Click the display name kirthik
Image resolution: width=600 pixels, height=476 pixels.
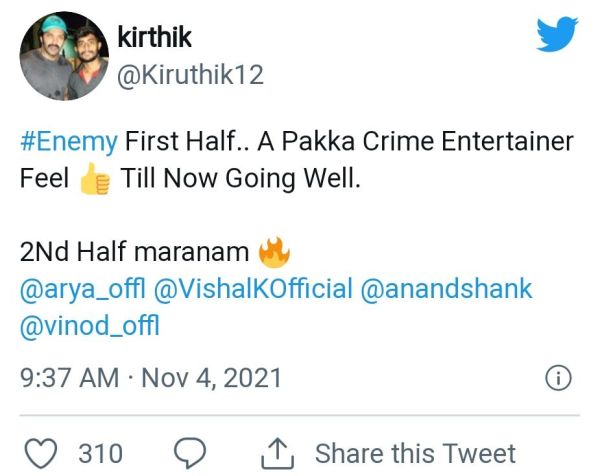coord(155,37)
